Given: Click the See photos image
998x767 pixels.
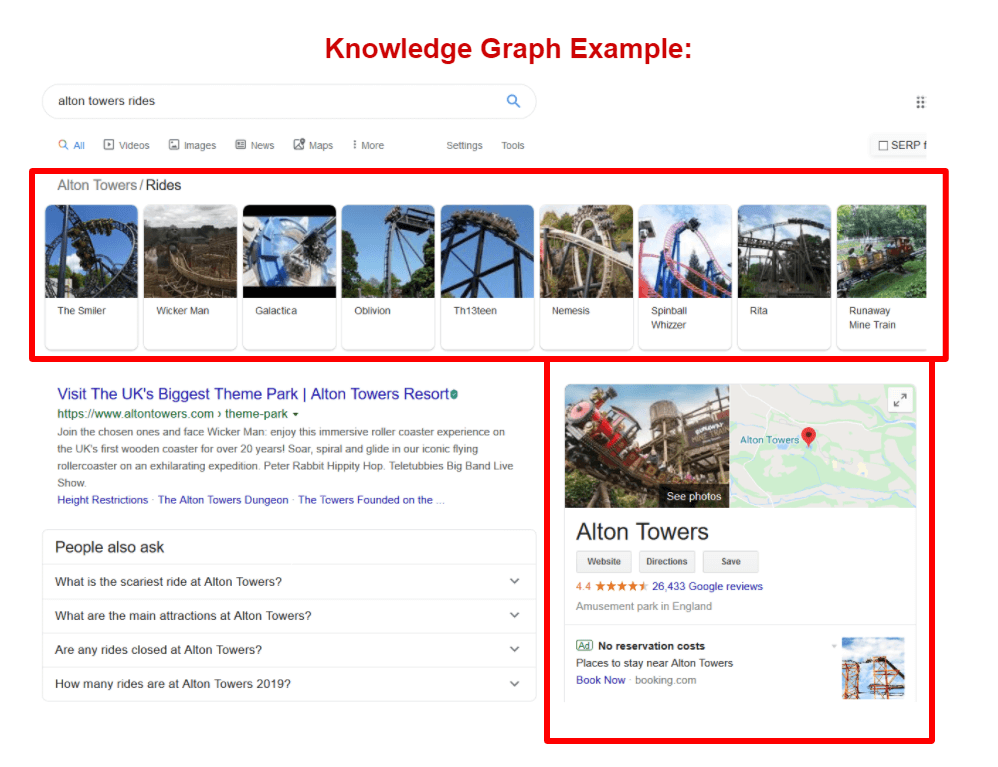Looking at the screenshot, I should click(647, 446).
